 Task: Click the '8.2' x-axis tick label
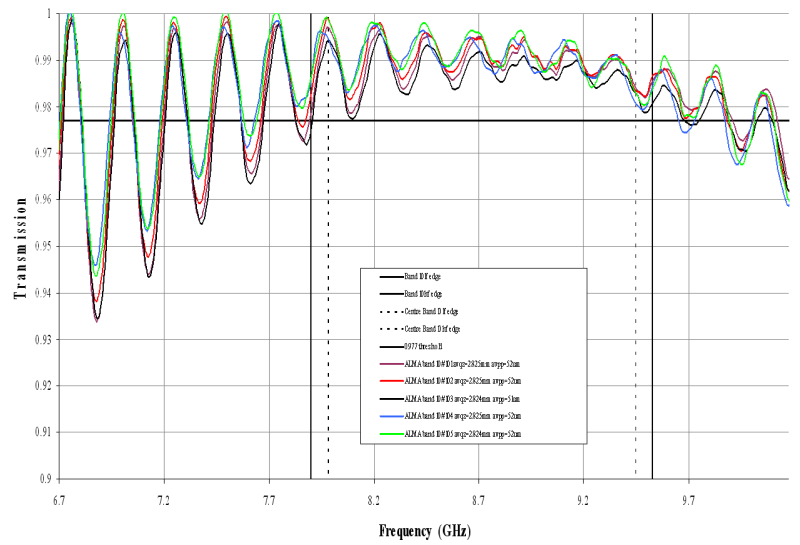click(x=374, y=501)
